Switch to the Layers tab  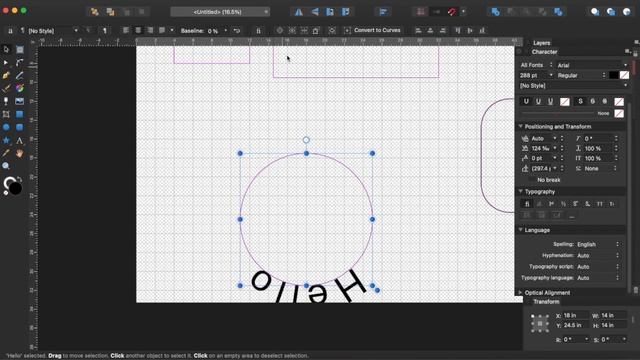(x=541, y=43)
